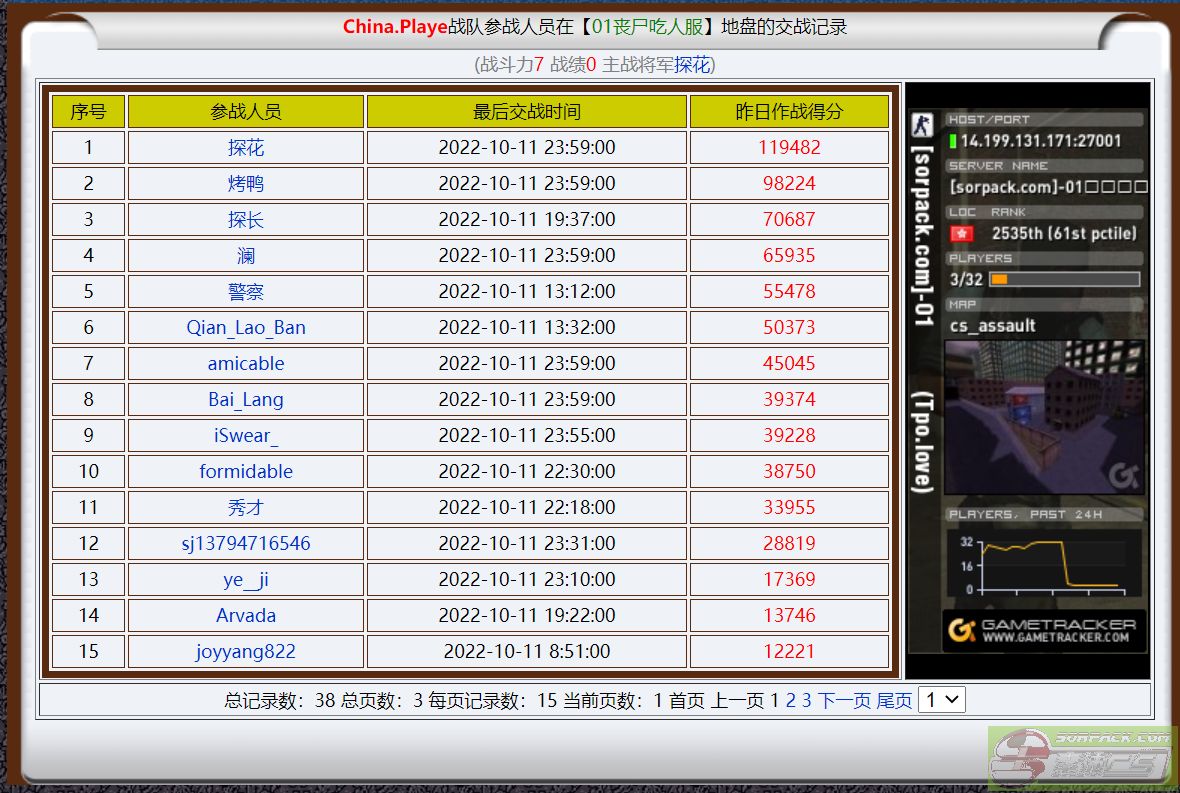Click the 主战将军 探花 link in subtitle
Viewport: 1180px width, 793px height.
[x=691, y=65]
